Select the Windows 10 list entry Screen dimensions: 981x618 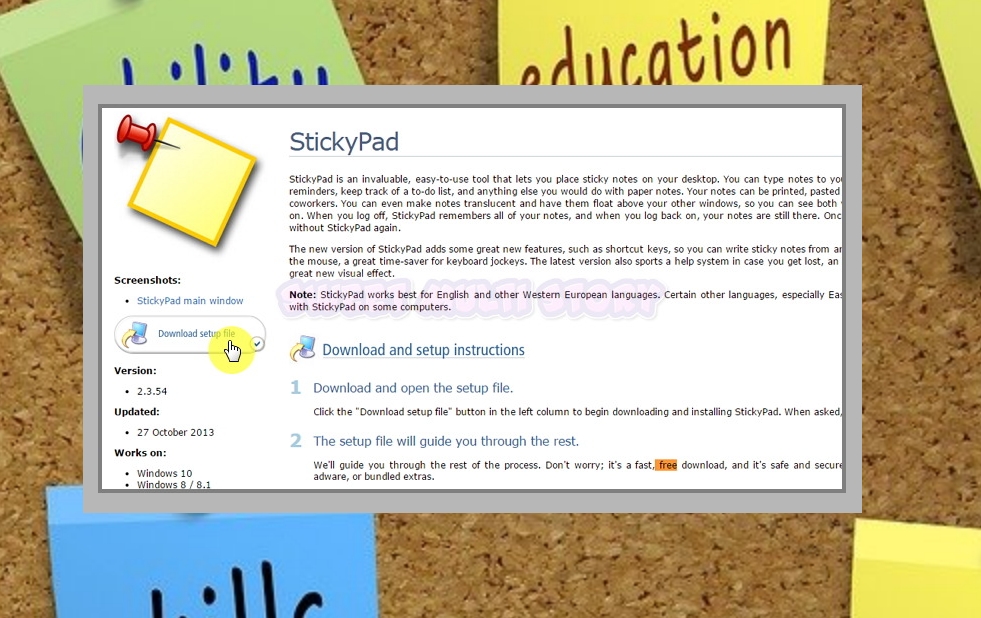(x=165, y=474)
